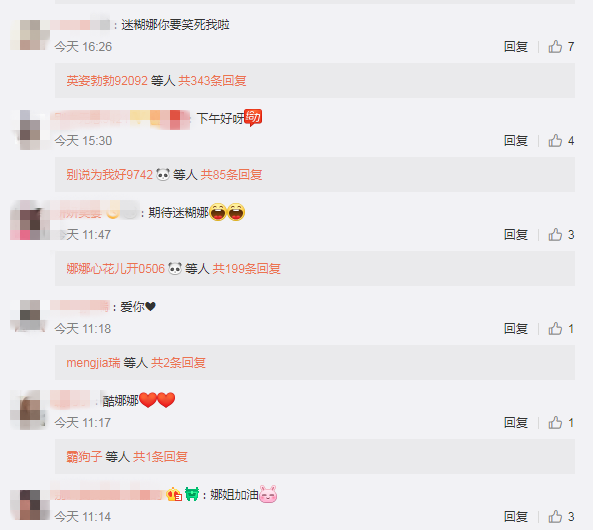This screenshot has width=593, height=530.
Task: Expand 共343条回复 replies
Action: coord(212,81)
